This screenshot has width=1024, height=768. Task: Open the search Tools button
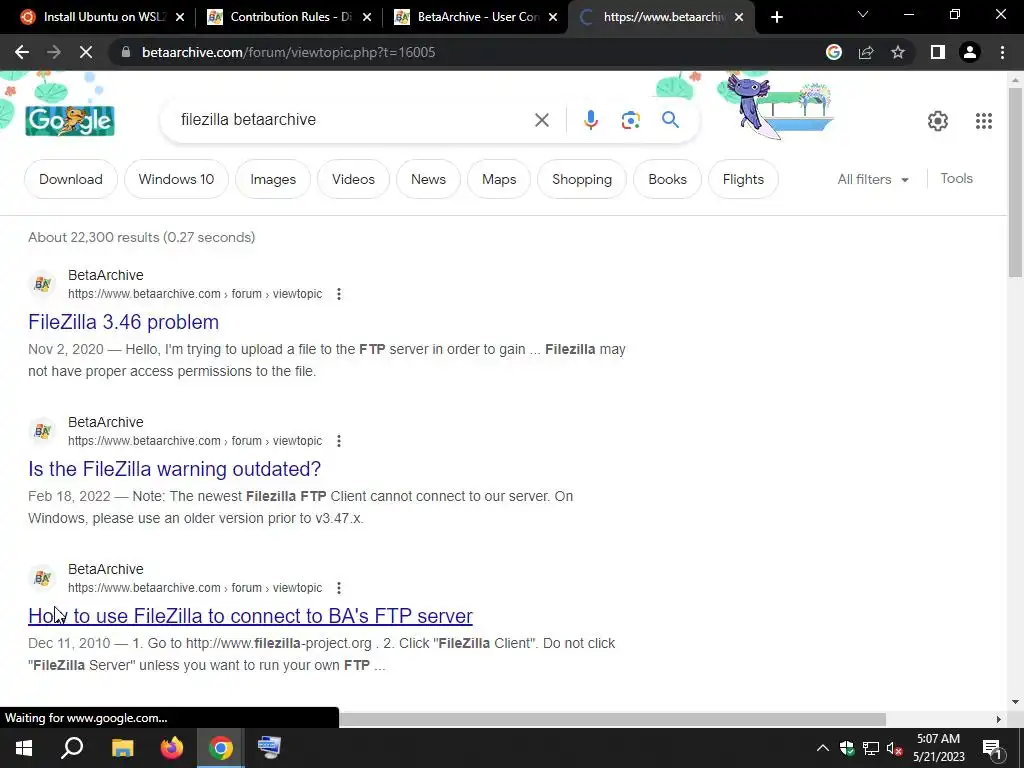point(956,178)
